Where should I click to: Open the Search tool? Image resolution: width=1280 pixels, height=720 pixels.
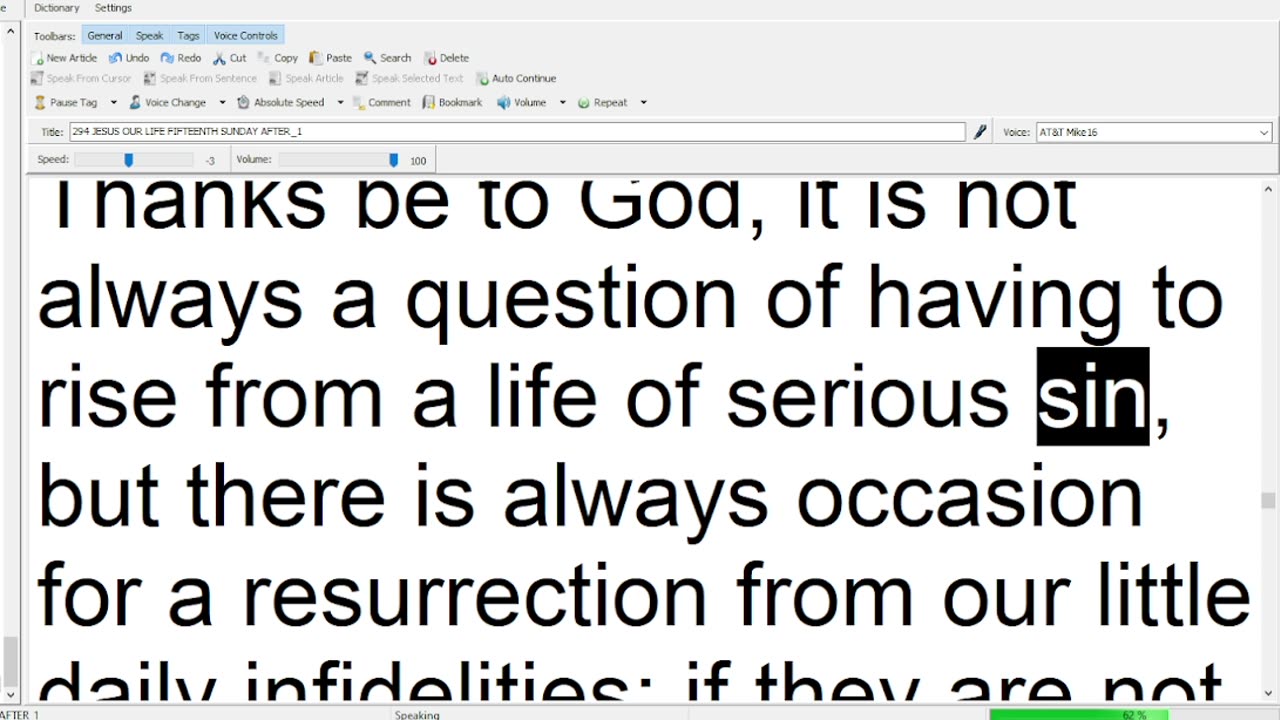pos(388,58)
